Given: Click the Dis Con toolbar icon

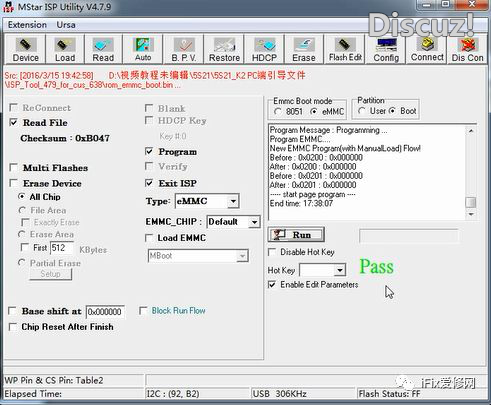Looking at the screenshot, I should point(467,49).
